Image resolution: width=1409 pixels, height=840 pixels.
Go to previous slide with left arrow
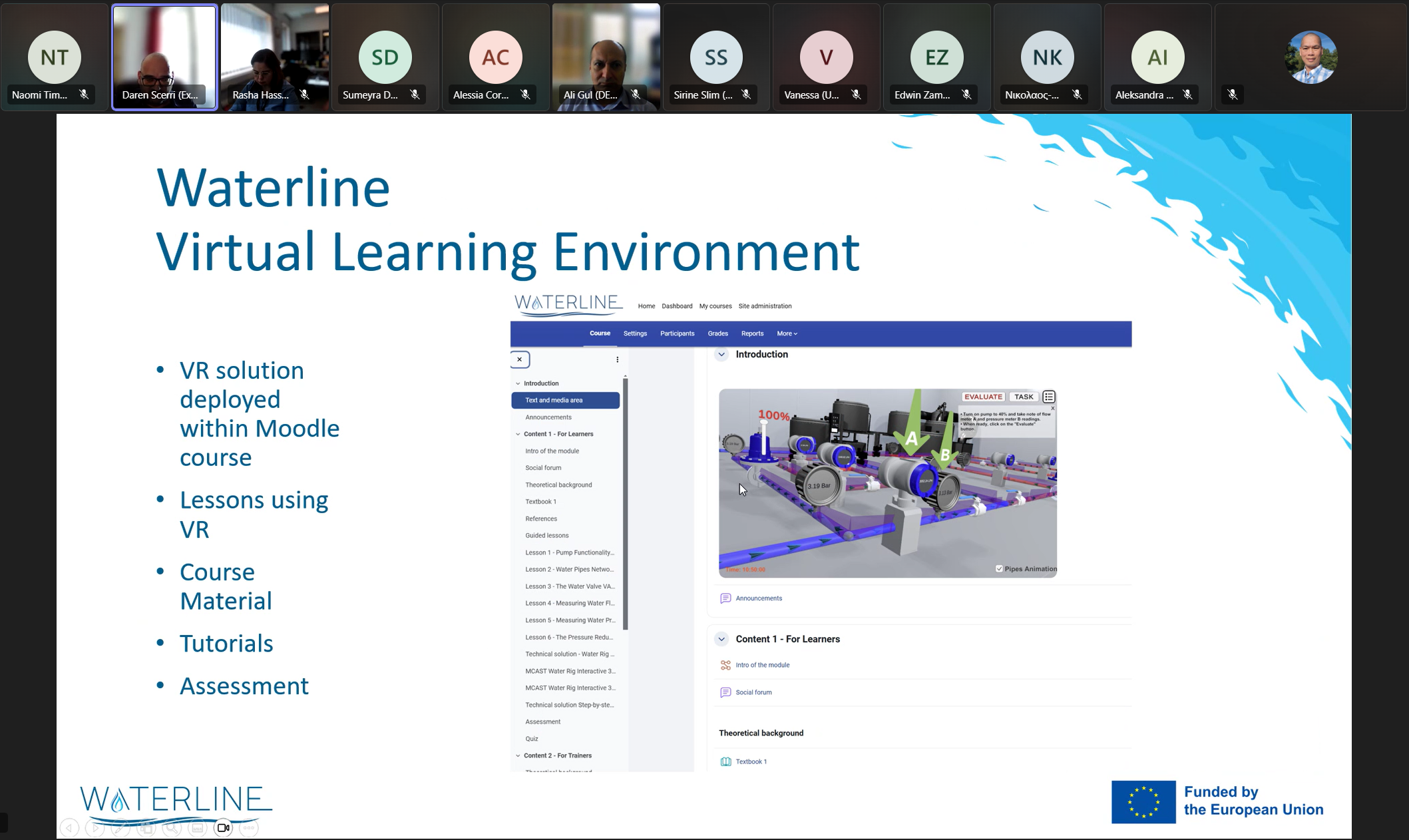pos(69,828)
